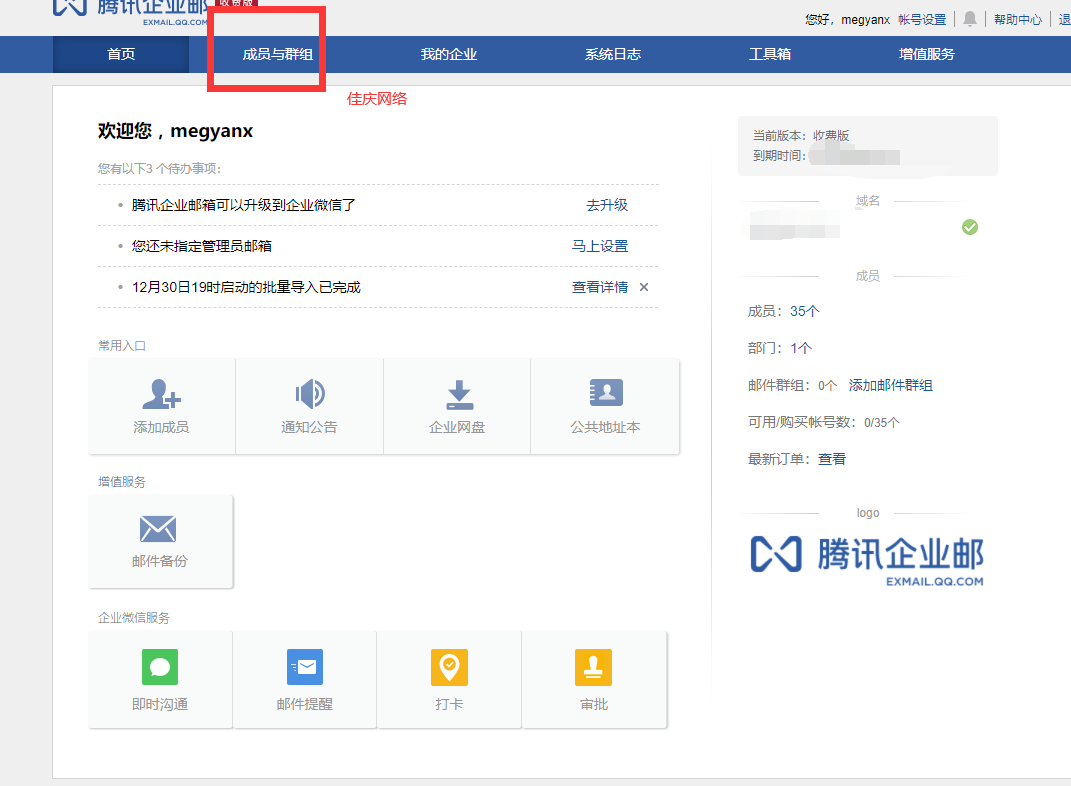Screen dimensions: 1071x786
Task: Click the Add Member (添加成员) icon
Action: 161,394
